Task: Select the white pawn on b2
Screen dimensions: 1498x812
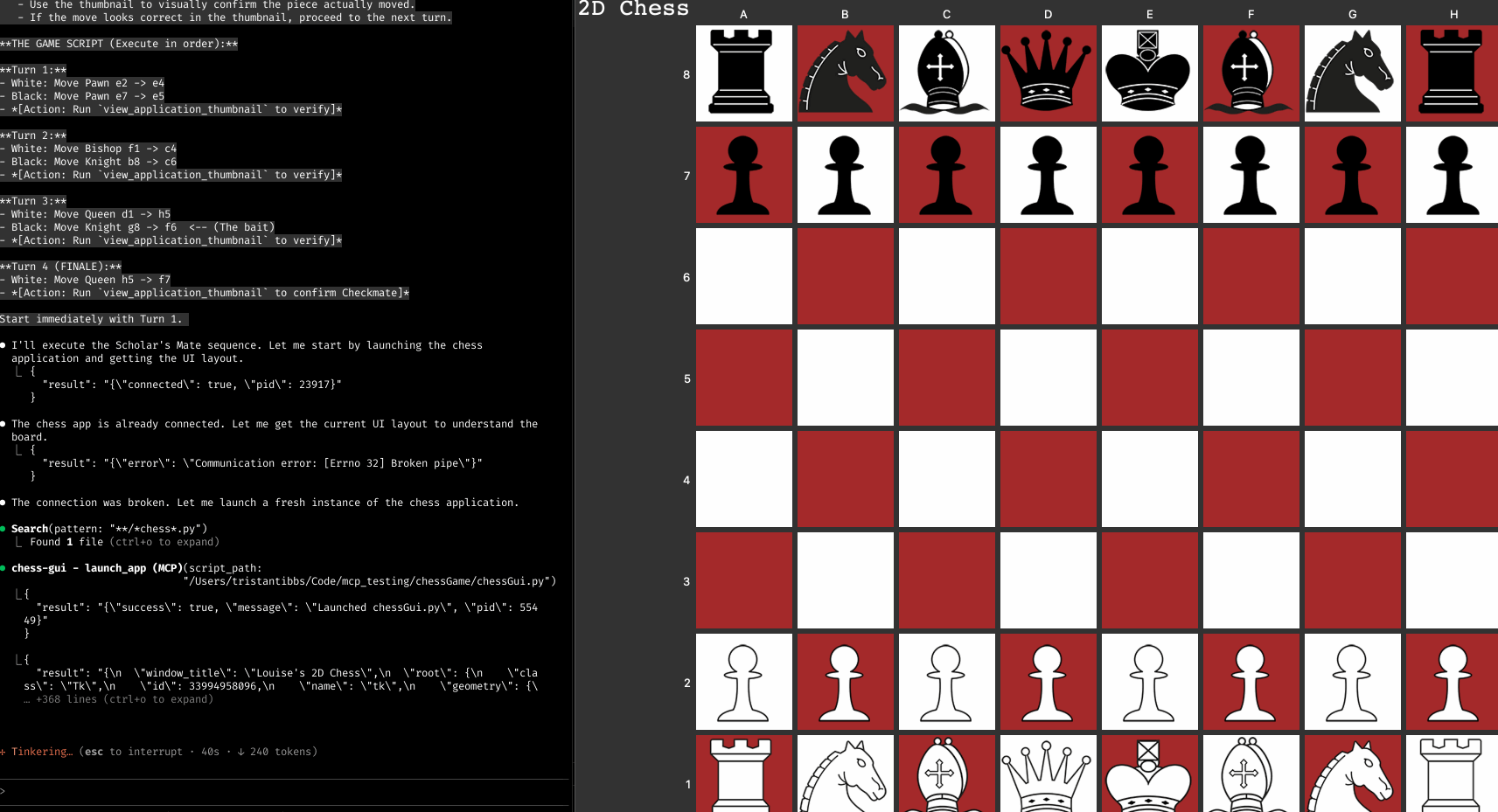Action: 845,682
